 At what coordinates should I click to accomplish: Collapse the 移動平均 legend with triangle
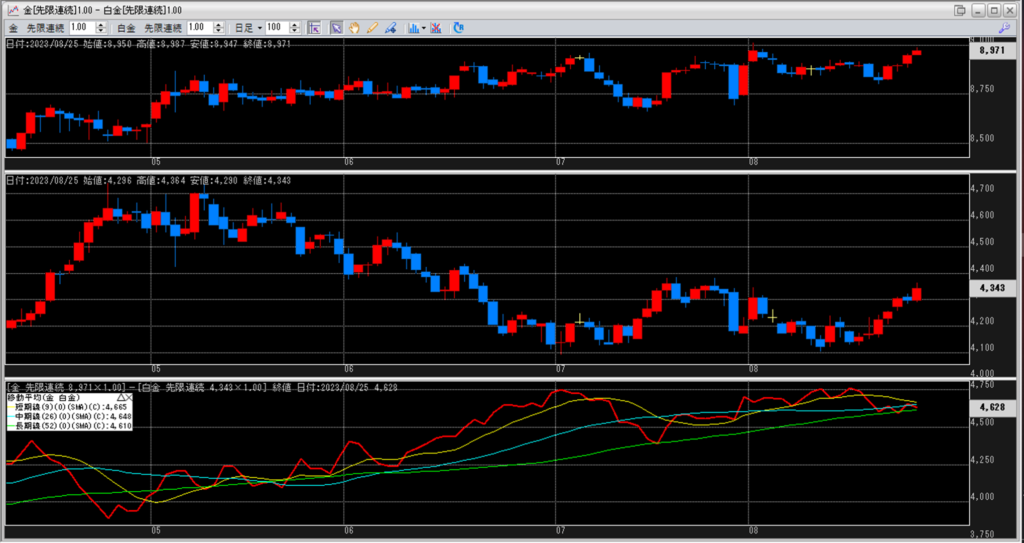click(121, 397)
